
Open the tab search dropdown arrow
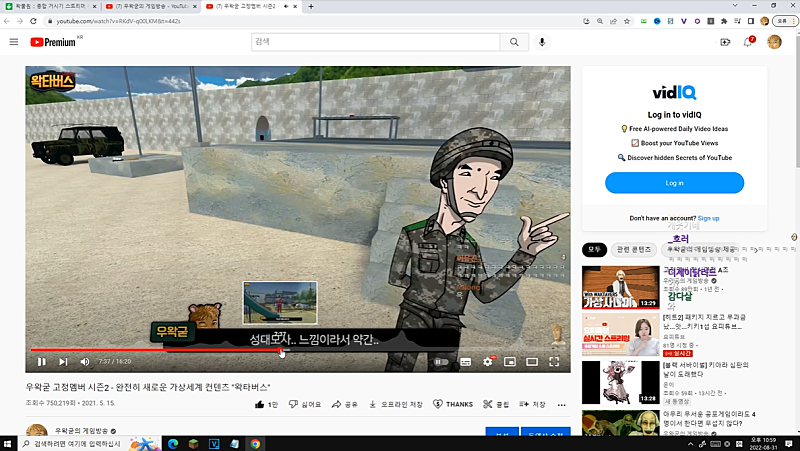pyautogui.click(x=735, y=6)
